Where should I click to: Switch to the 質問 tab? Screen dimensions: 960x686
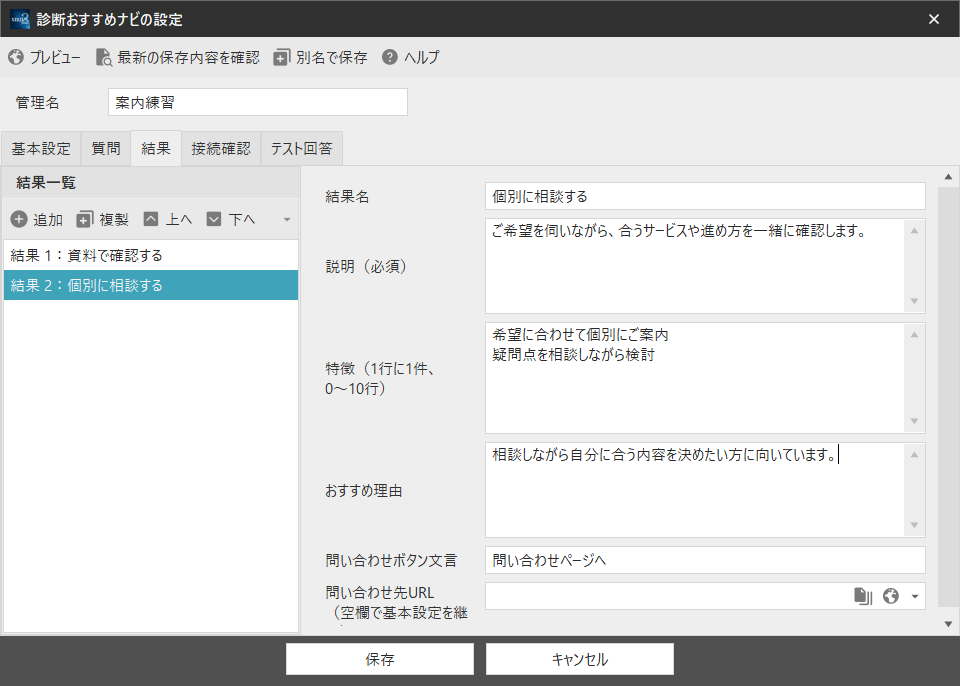[106, 148]
